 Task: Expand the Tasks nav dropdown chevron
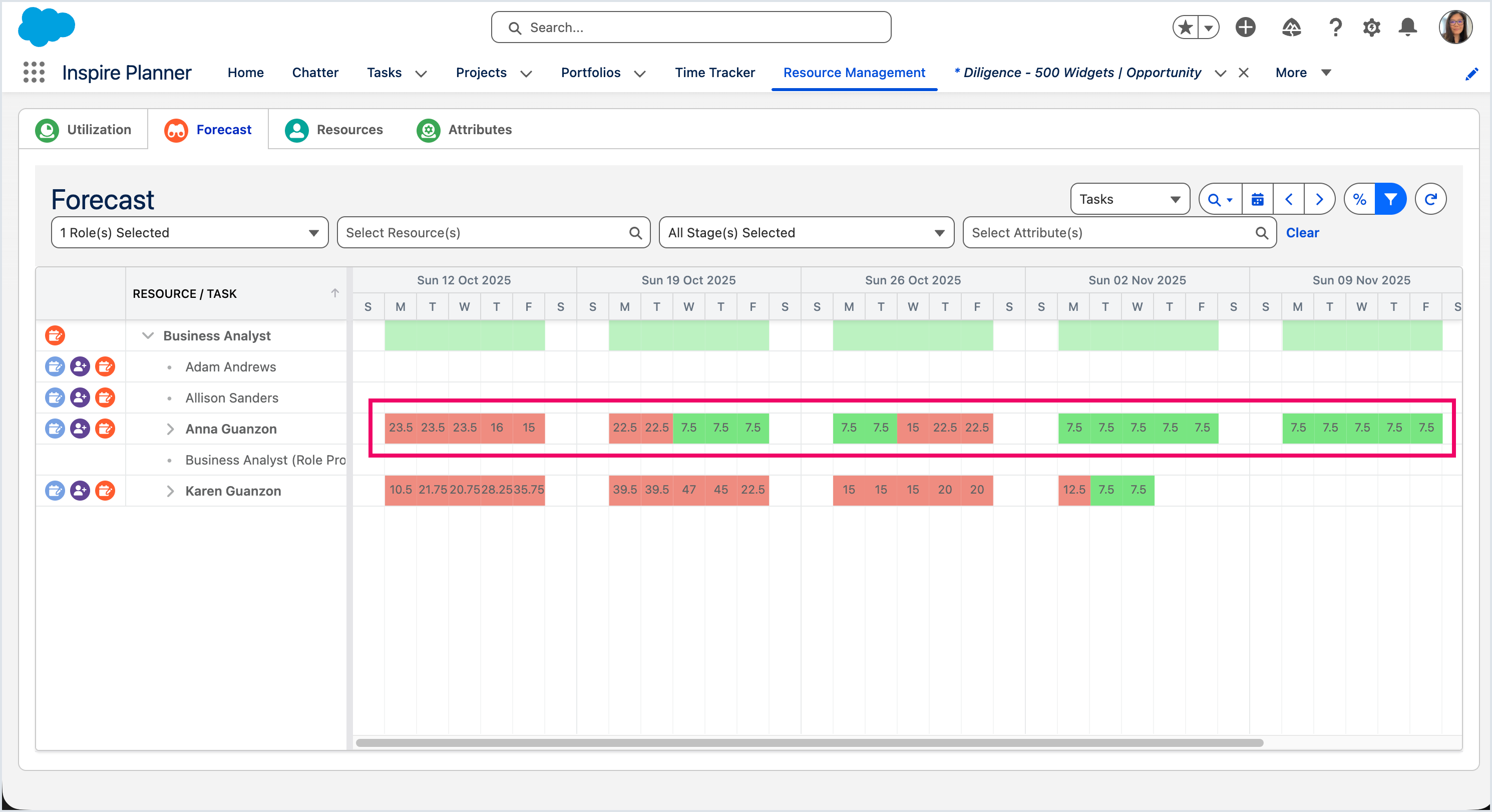tap(422, 74)
